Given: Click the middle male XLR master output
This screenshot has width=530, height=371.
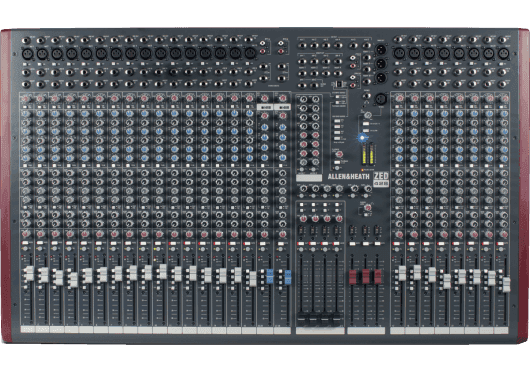Looking at the screenshot, I should tap(381, 63).
